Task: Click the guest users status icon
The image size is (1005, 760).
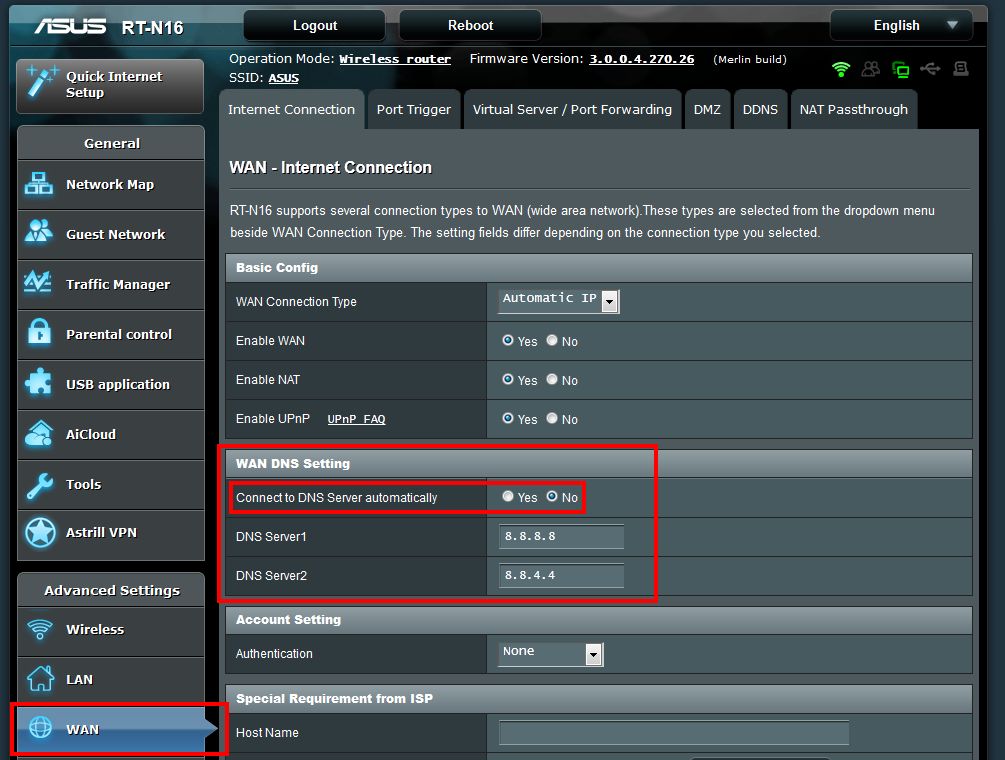Action: 871,69
